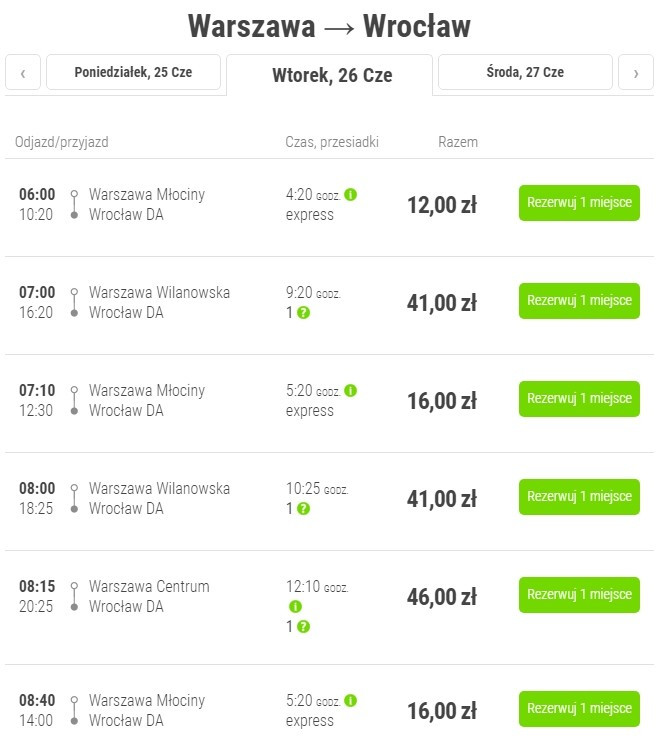
Task: Click transfer question icon for 08:15 trip
Action: 303,627
